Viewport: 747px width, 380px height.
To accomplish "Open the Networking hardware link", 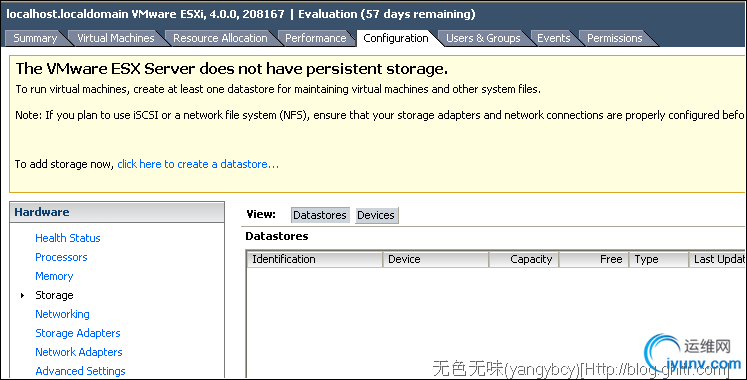I will click(62, 314).
